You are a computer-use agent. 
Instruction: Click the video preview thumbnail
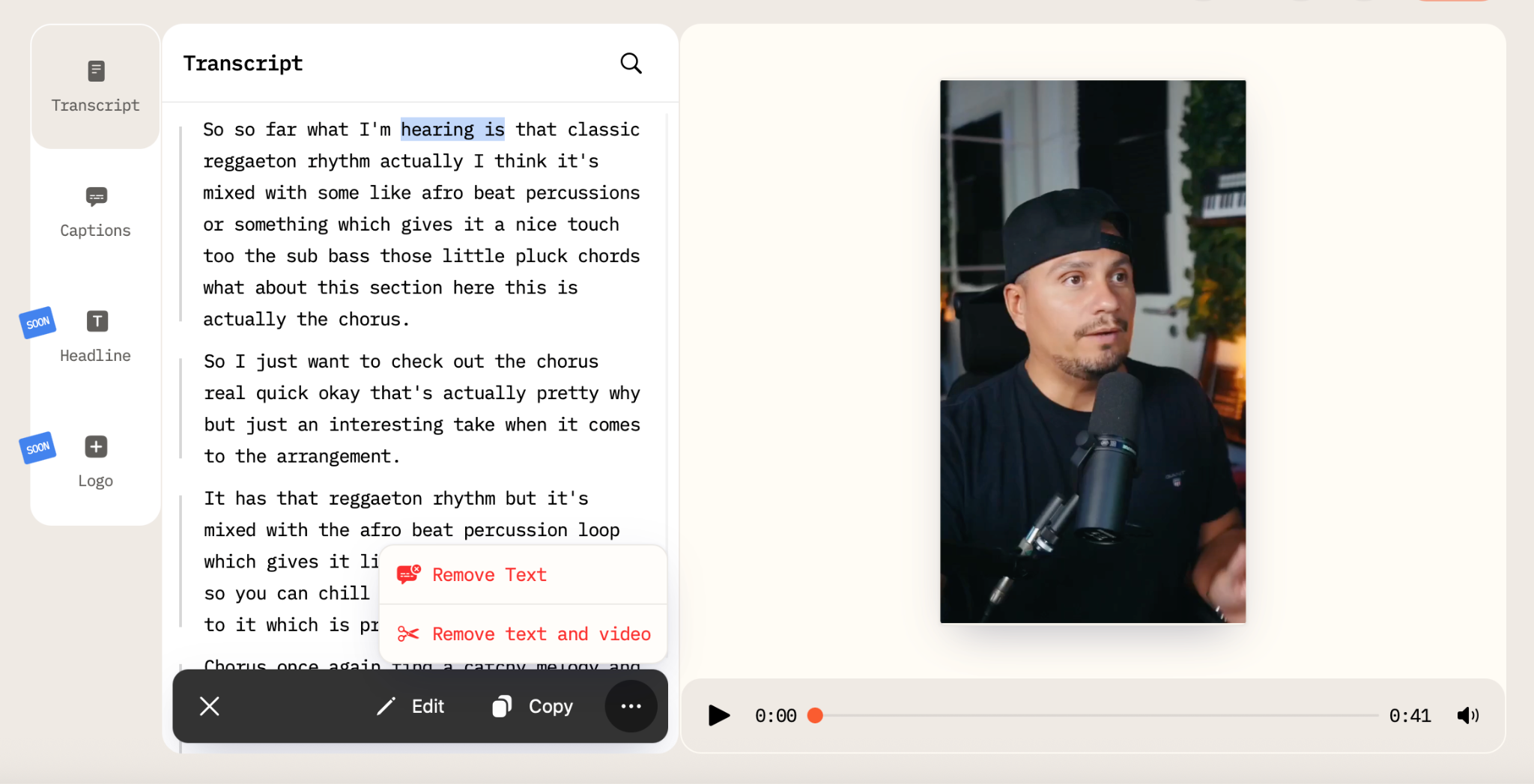pos(1093,351)
